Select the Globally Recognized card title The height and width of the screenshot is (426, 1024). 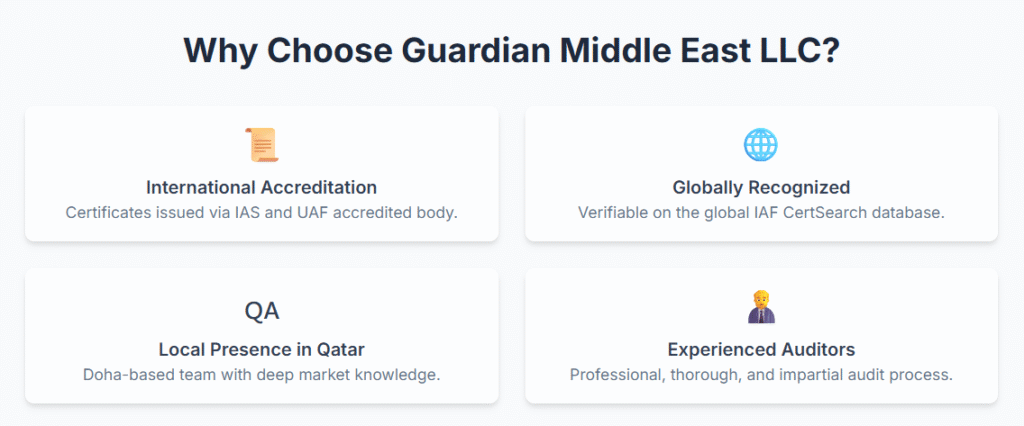(761, 187)
